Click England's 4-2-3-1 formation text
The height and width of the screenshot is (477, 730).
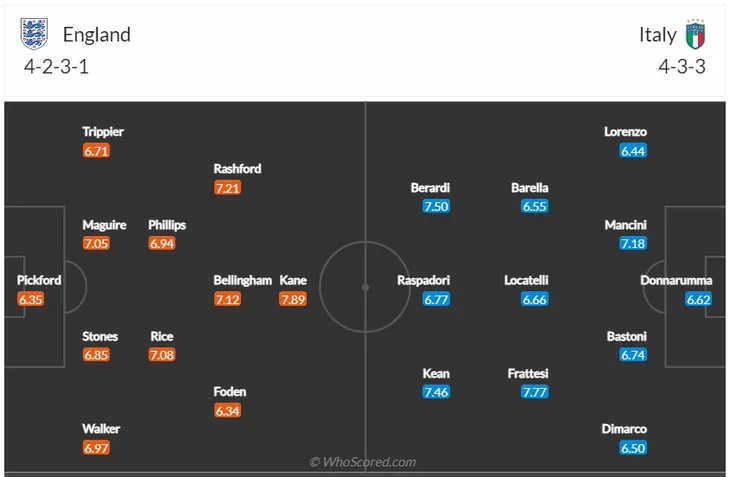click(56, 67)
